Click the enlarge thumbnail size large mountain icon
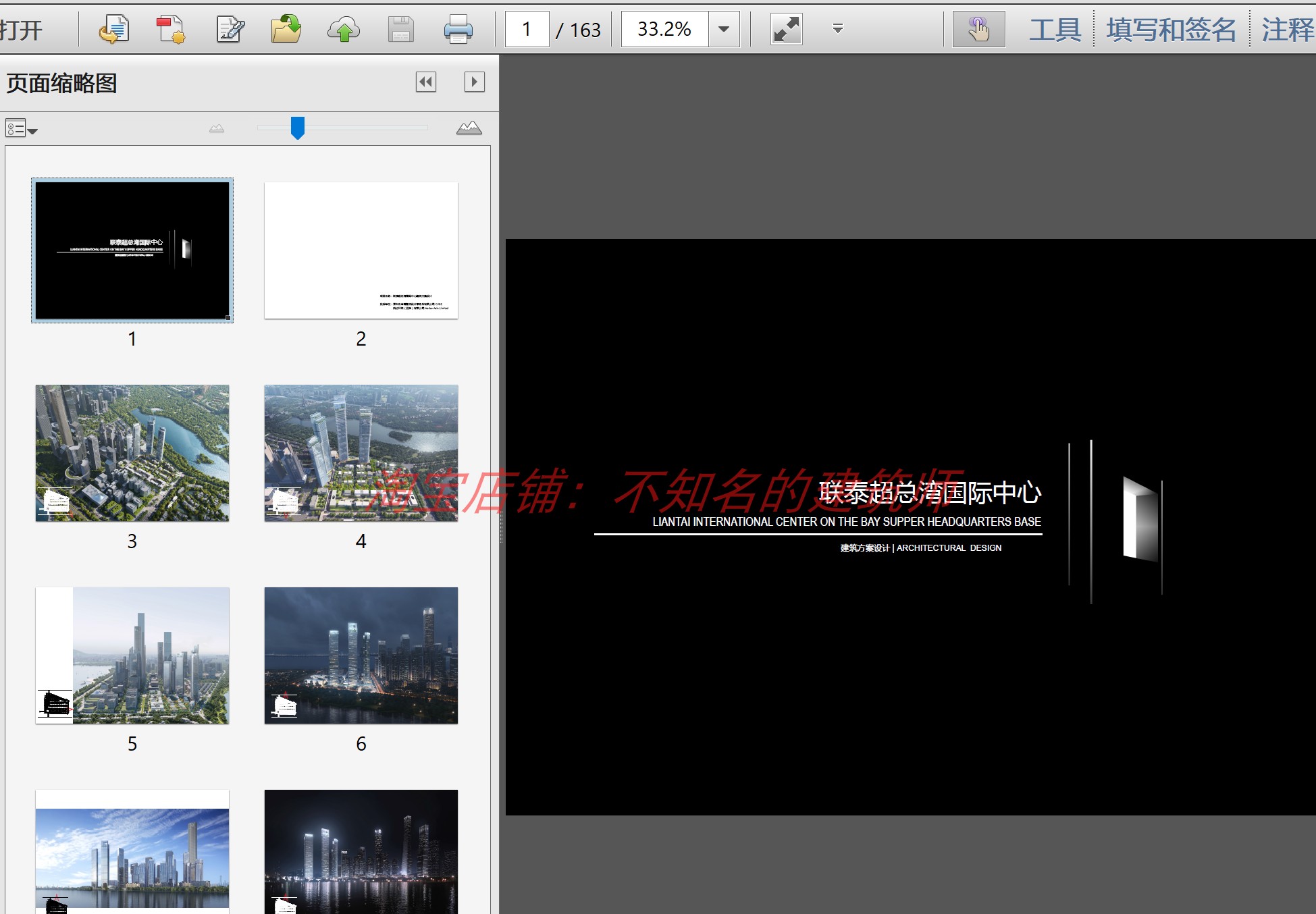This screenshot has width=1316, height=914. coord(469,128)
